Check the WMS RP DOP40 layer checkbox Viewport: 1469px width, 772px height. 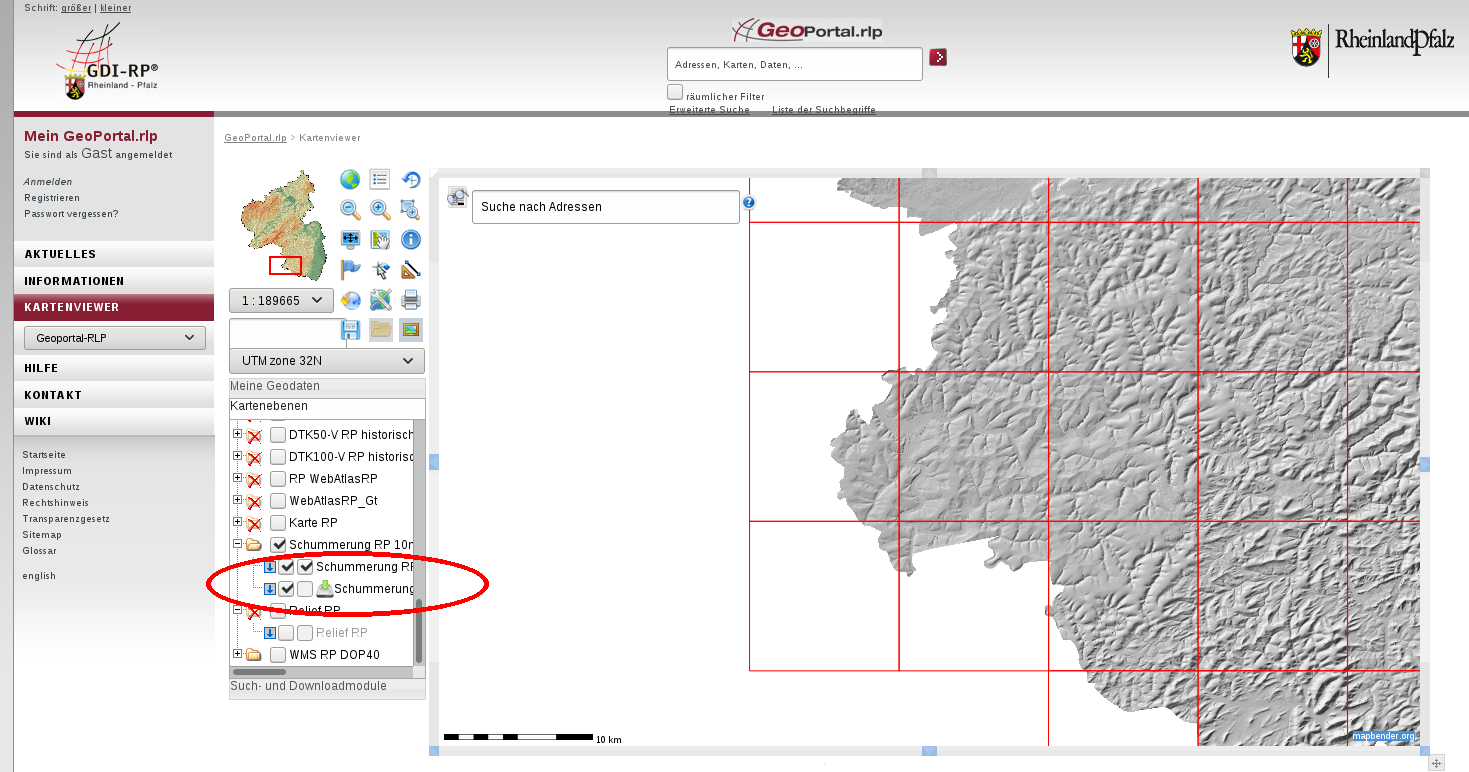(x=278, y=655)
